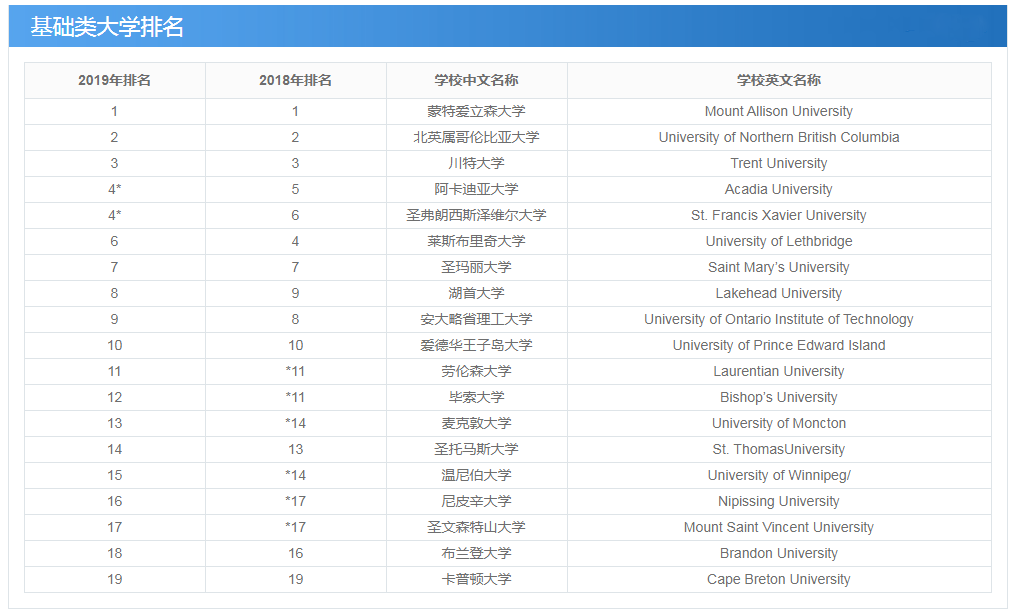Image resolution: width=1013 pixels, height=613 pixels.
Task: Click Cape Breton University cell
Action: pos(778,579)
